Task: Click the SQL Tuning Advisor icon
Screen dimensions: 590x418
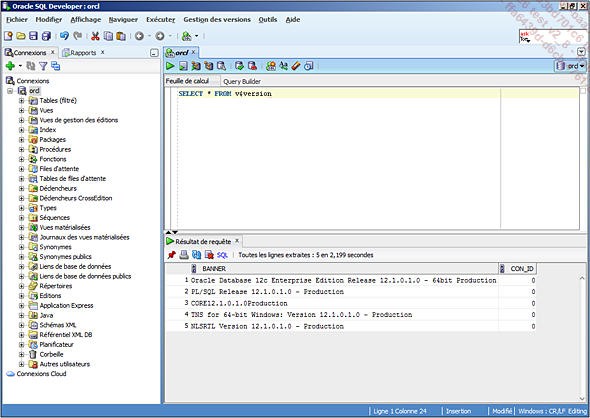Action: [221, 66]
